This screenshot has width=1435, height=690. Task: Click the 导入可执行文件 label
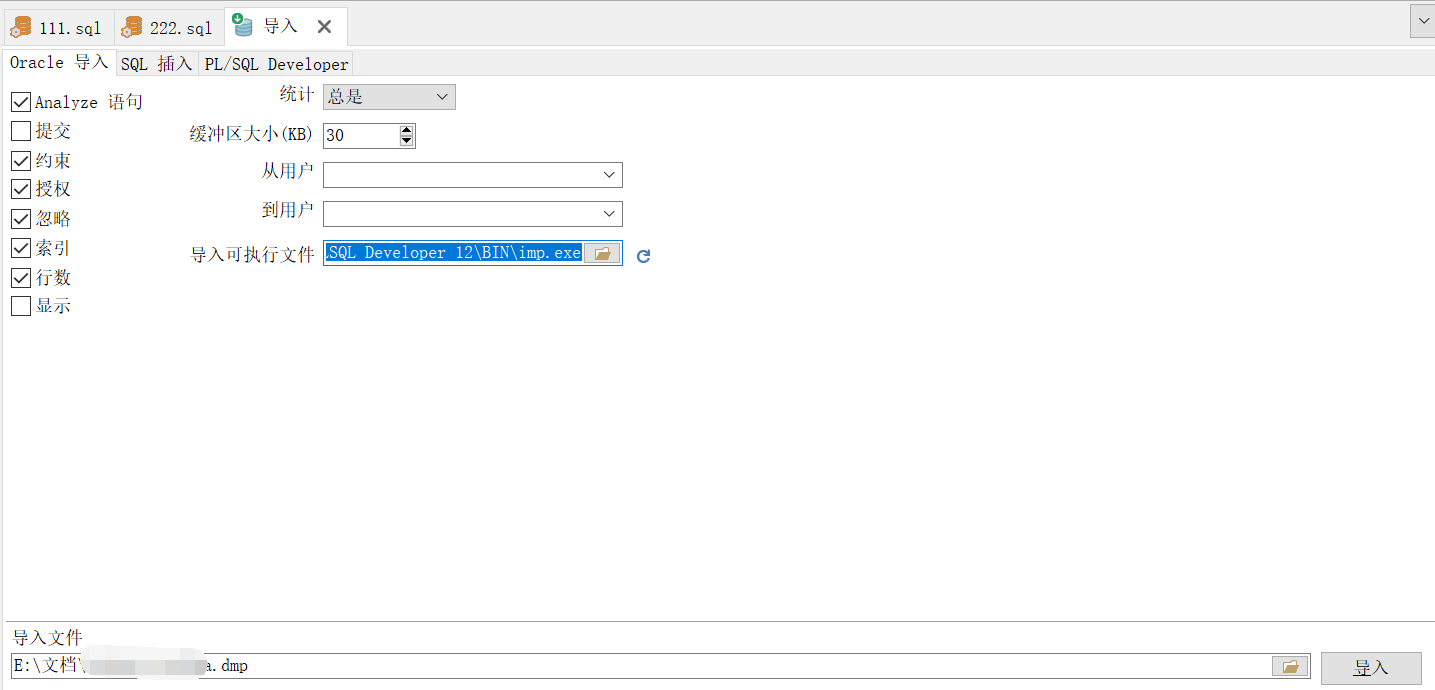tap(252, 254)
